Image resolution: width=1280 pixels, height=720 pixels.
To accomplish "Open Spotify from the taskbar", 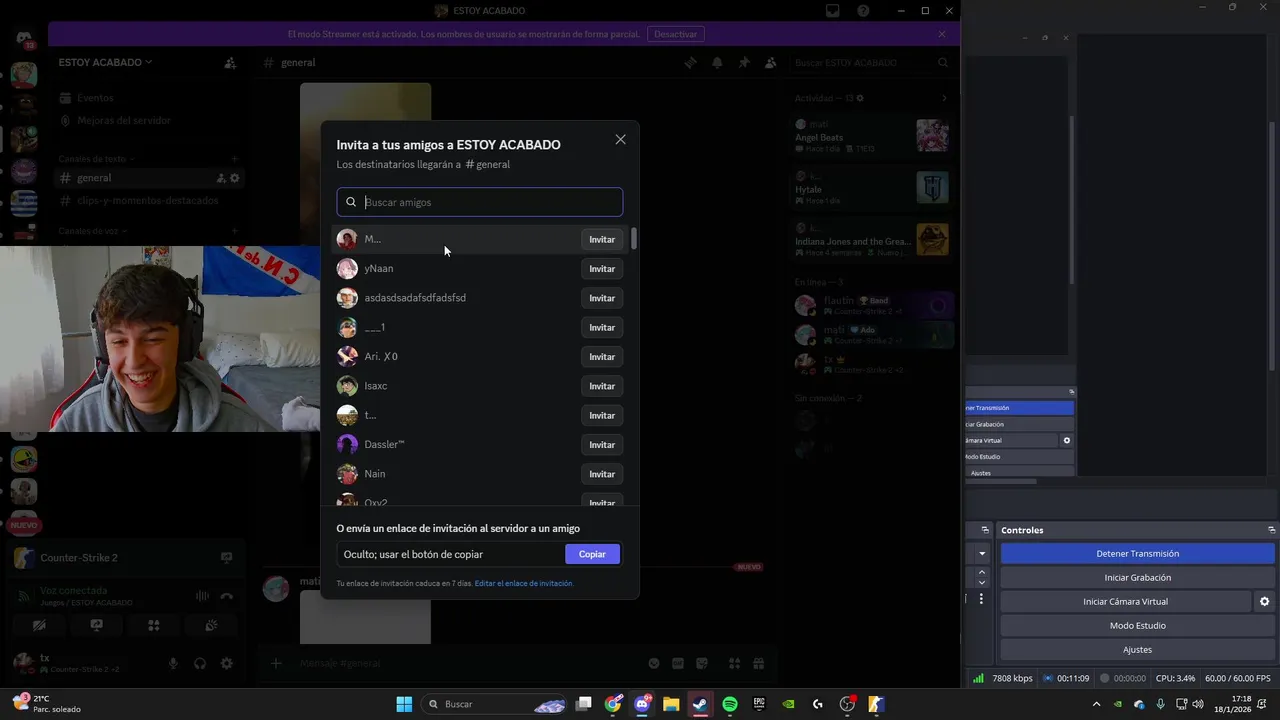I will [x=730, y=704].
